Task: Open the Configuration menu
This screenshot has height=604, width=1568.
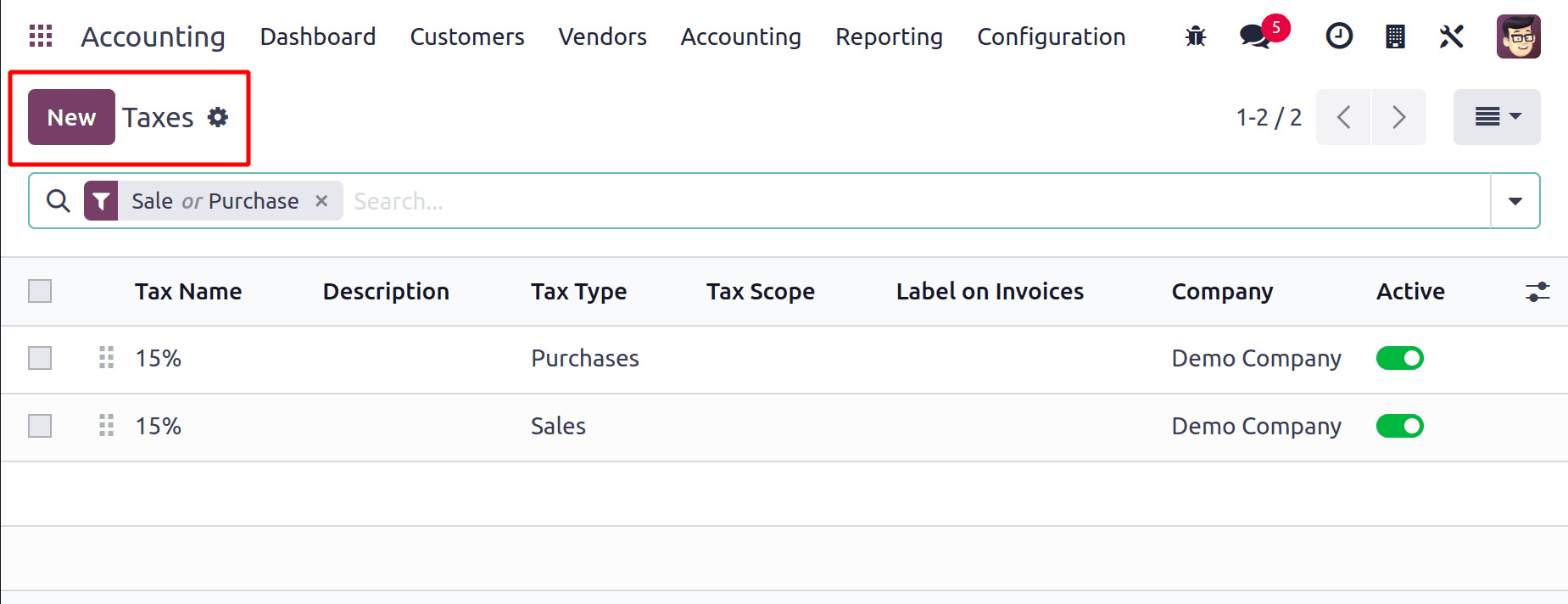Action: [x=1051, y=36]
